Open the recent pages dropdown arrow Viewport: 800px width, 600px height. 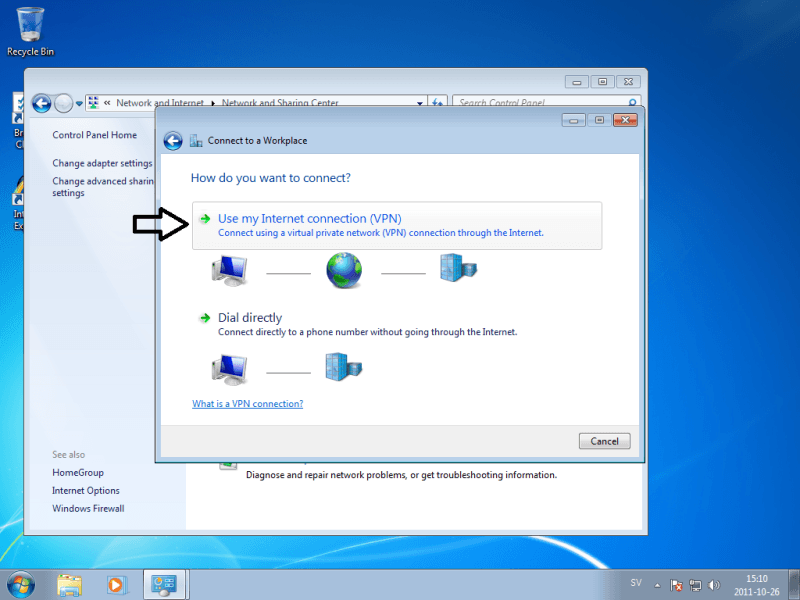pyautogui.click(x=78, y=103)
